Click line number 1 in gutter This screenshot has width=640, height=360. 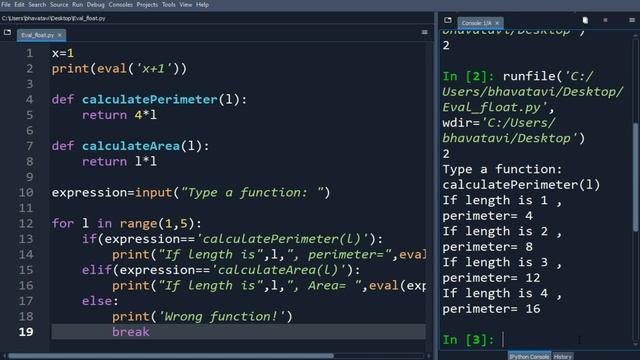click(29, 53)
